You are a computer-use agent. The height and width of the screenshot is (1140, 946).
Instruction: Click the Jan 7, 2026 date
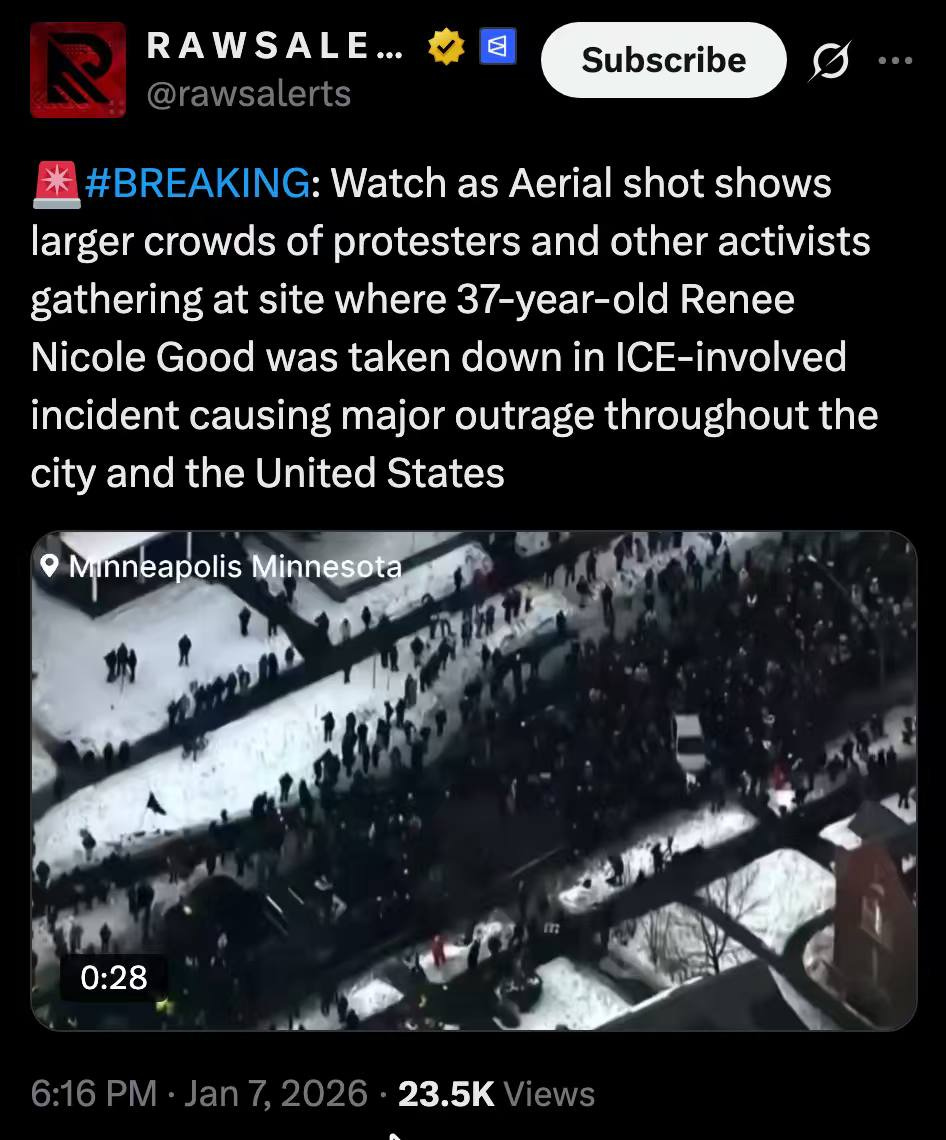coord(276,1093)
